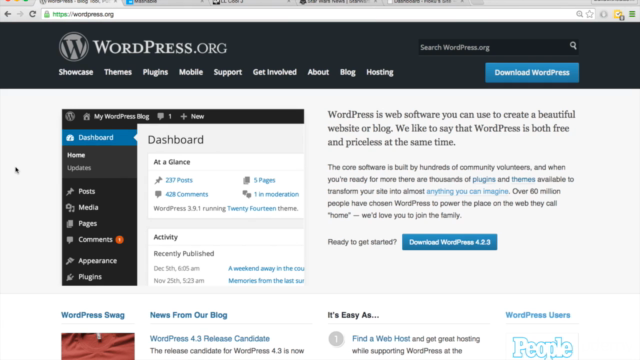Follow the themes link in the paragraph
The width and height of the screenshot is (640, 360).
pos(523,179)
